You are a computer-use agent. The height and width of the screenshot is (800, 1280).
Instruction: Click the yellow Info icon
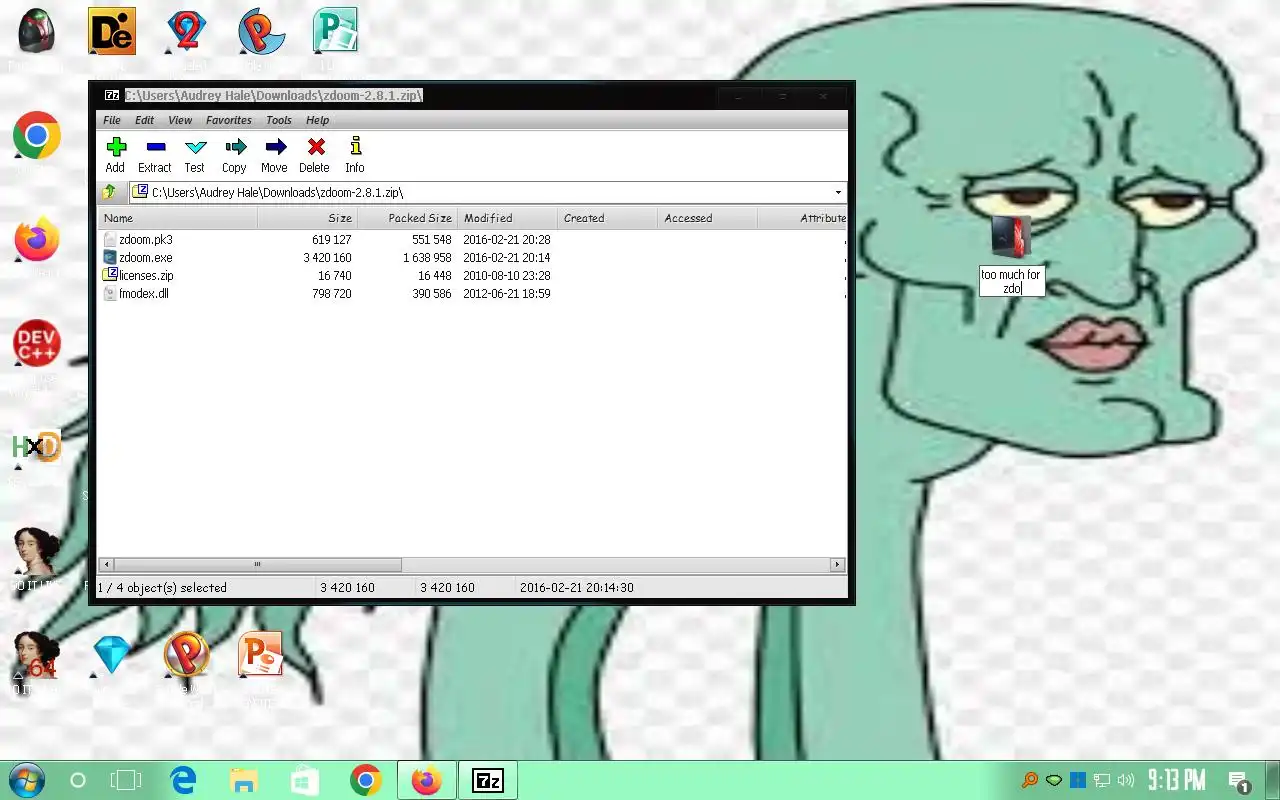(355, 146)
